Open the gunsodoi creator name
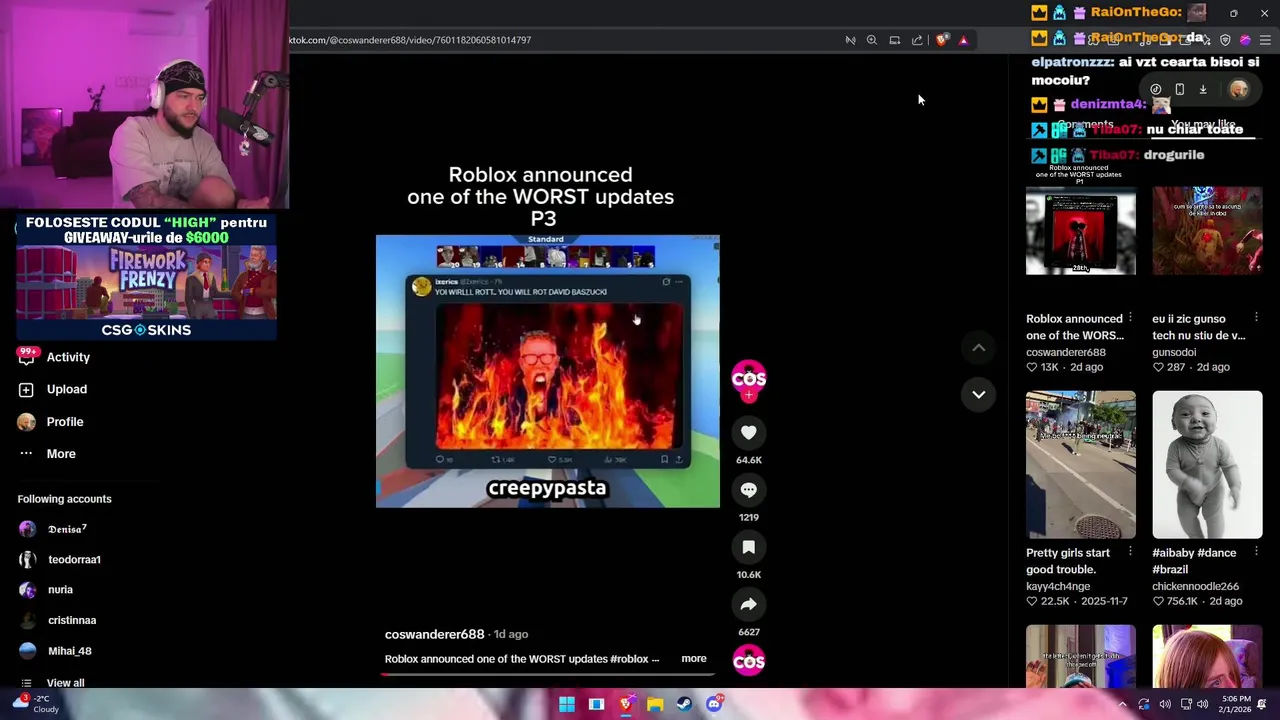The image size is (1280, 720). [1174, 352]
